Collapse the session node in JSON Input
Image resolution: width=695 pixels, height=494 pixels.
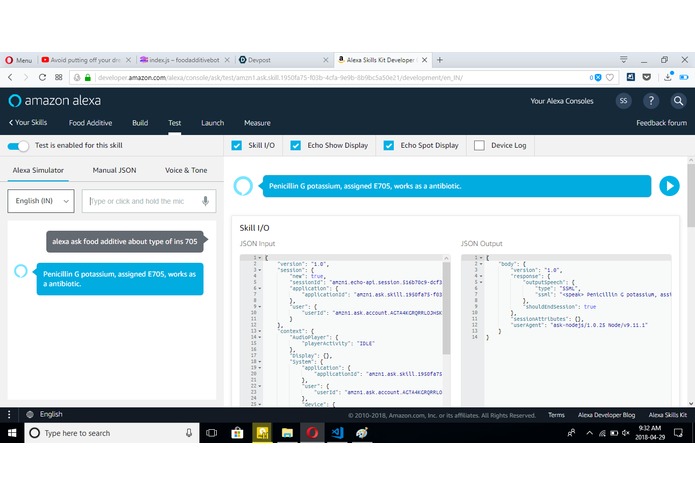(x=260, y=270)
